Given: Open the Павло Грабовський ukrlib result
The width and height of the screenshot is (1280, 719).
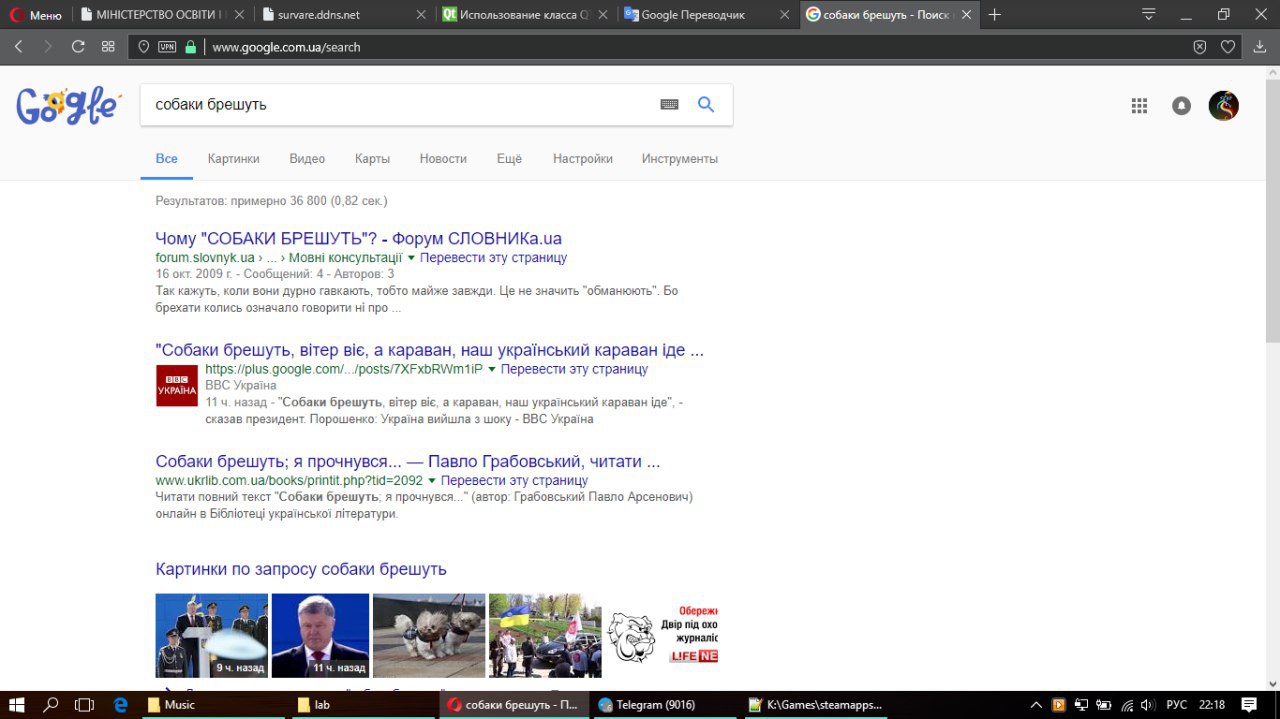Looking at the screenshot, I should click(x=408, y=461).
